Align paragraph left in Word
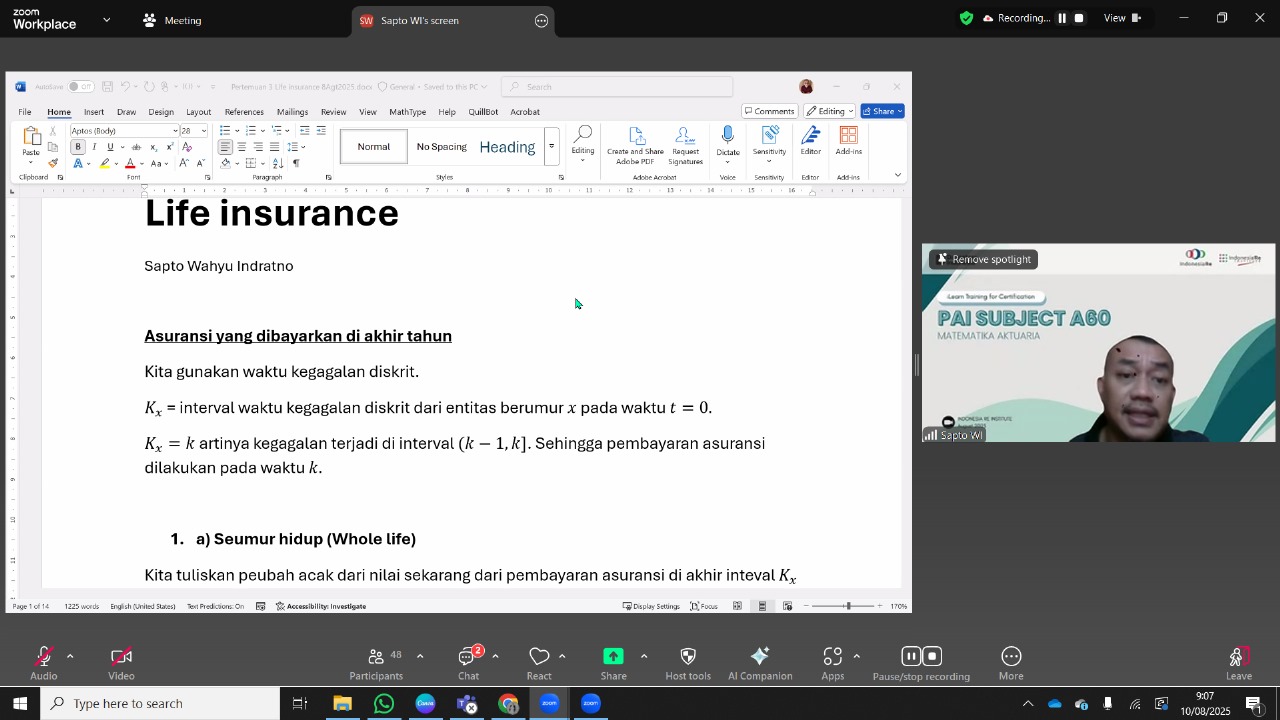Screen dimensions: 1280x720 coord(225,147)
